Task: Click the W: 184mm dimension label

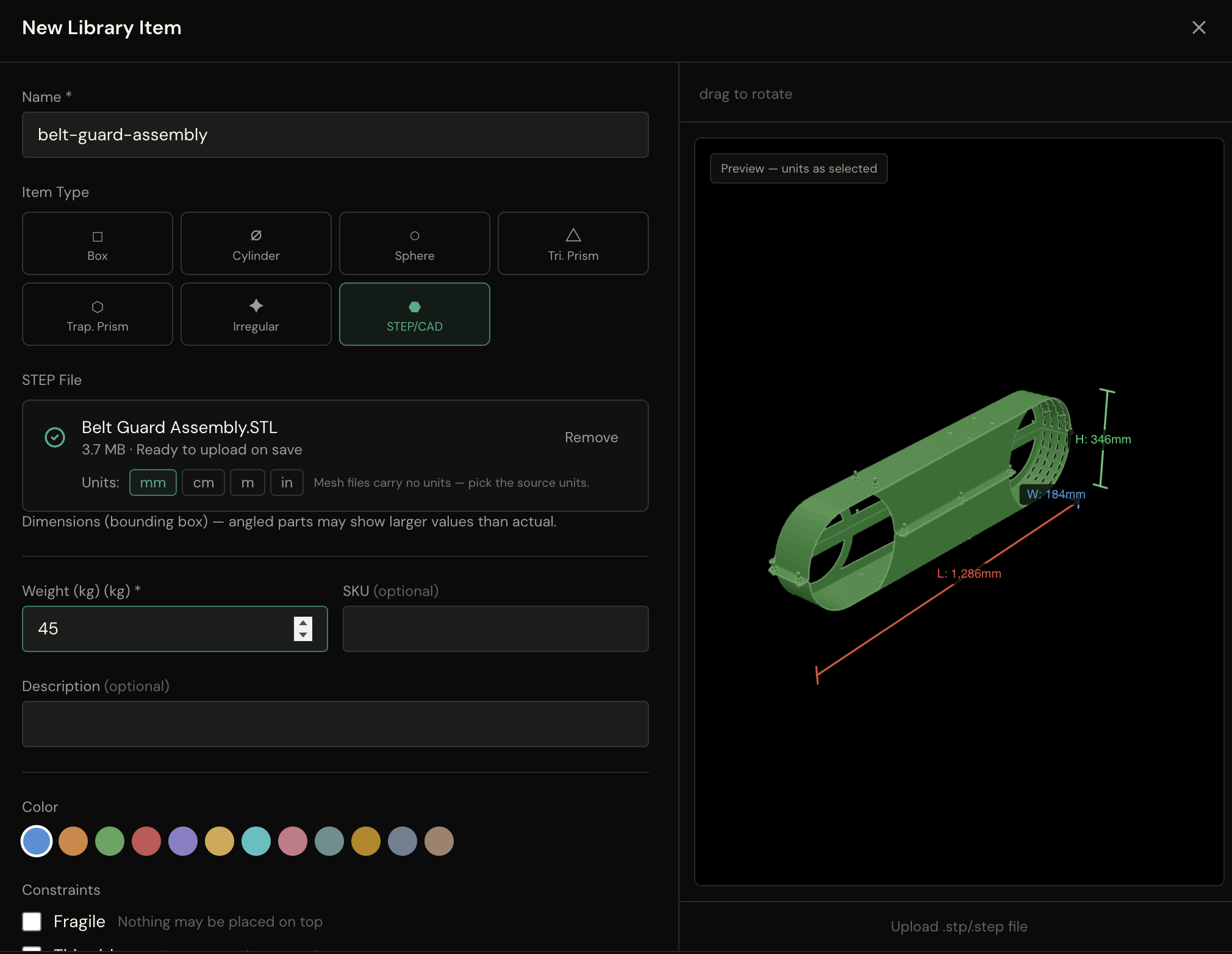Action: (1056, 494)
